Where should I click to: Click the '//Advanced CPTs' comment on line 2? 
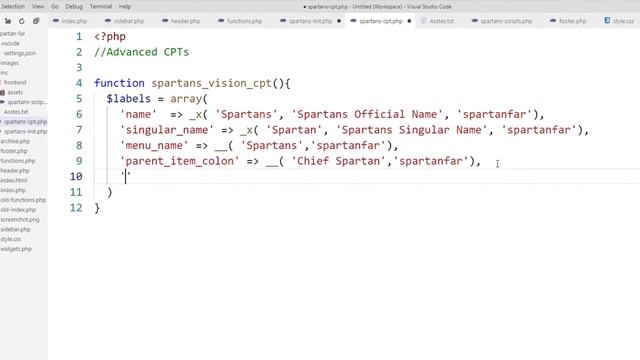tap(142, 52)
